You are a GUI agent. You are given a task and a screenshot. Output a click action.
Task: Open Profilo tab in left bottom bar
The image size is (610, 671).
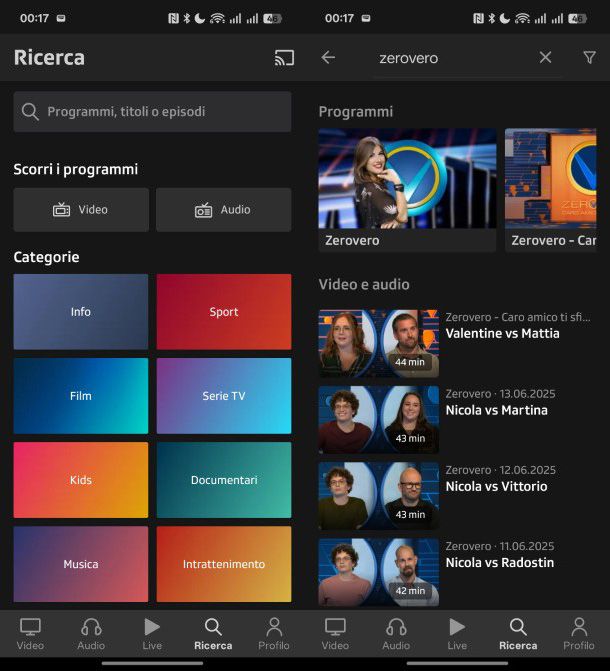click(274, 634)
